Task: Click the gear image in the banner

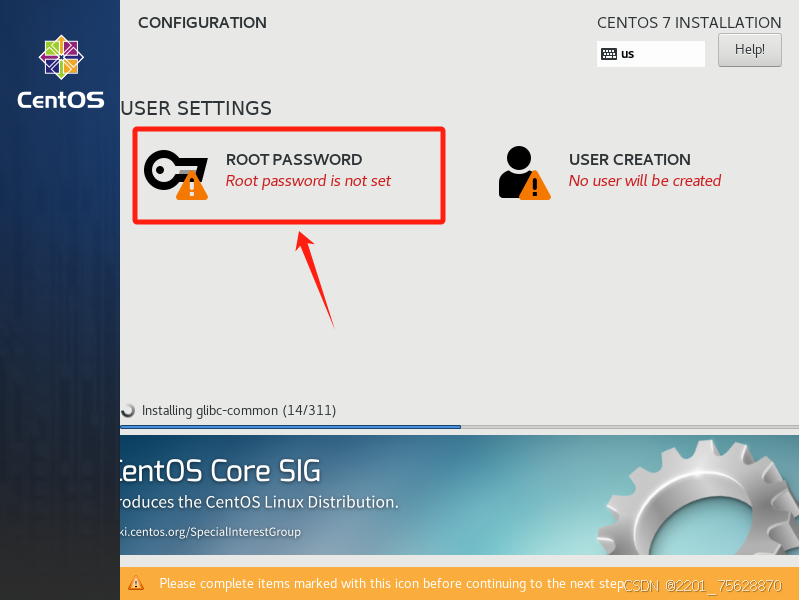Action: click(x=698, y=498)
